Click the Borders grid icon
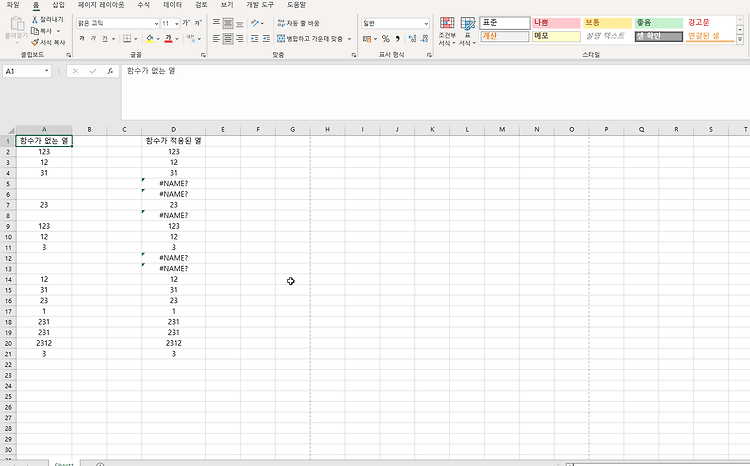The height and width of the screenshot is (466, 750). pos(127,39)
